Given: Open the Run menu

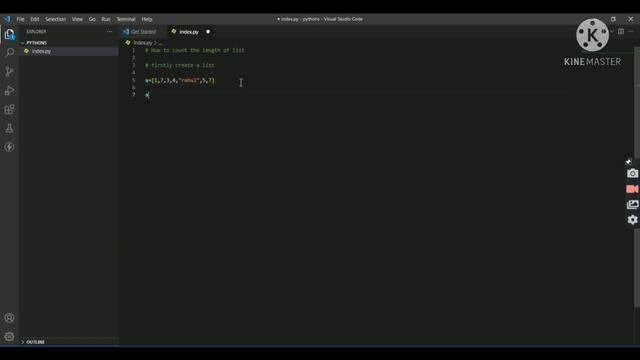Looking at the screenshot, I should (106, 19).
